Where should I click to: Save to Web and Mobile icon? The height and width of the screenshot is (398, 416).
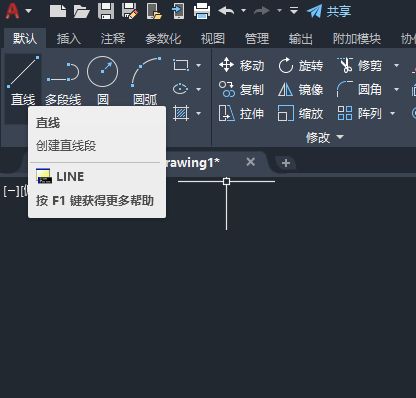[x=178, y=11]
